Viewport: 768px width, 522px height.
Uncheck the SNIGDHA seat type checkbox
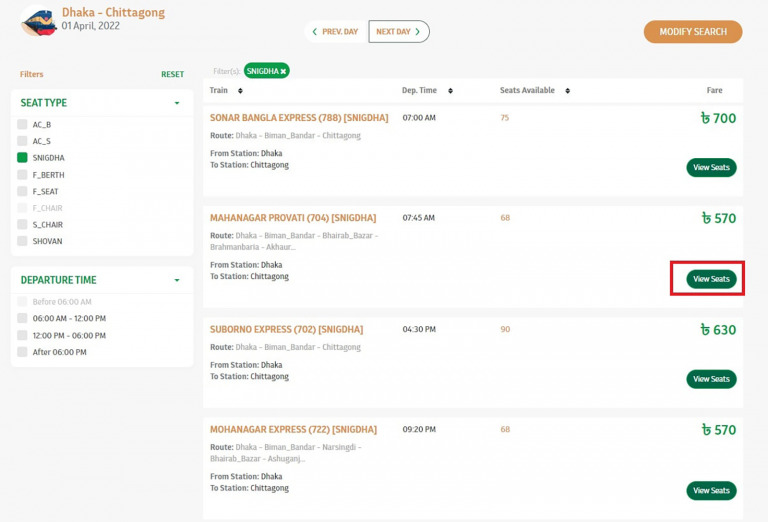(x=22, y=158)
